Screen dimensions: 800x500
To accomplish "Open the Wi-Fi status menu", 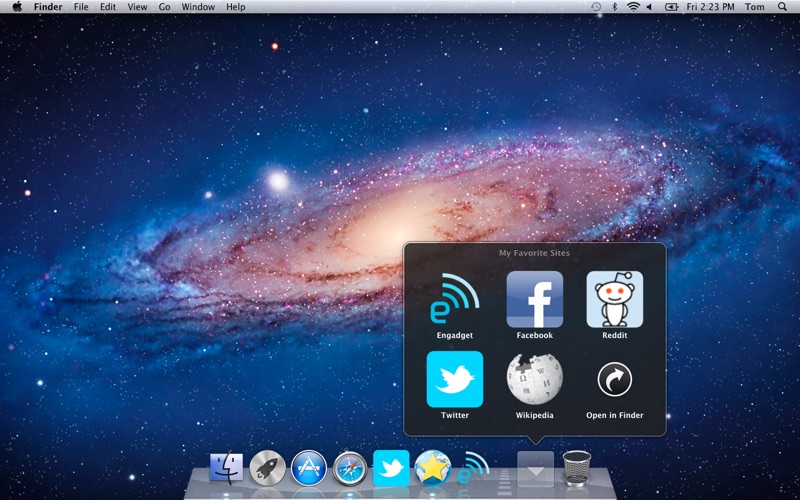I will [x=633, y=7].
